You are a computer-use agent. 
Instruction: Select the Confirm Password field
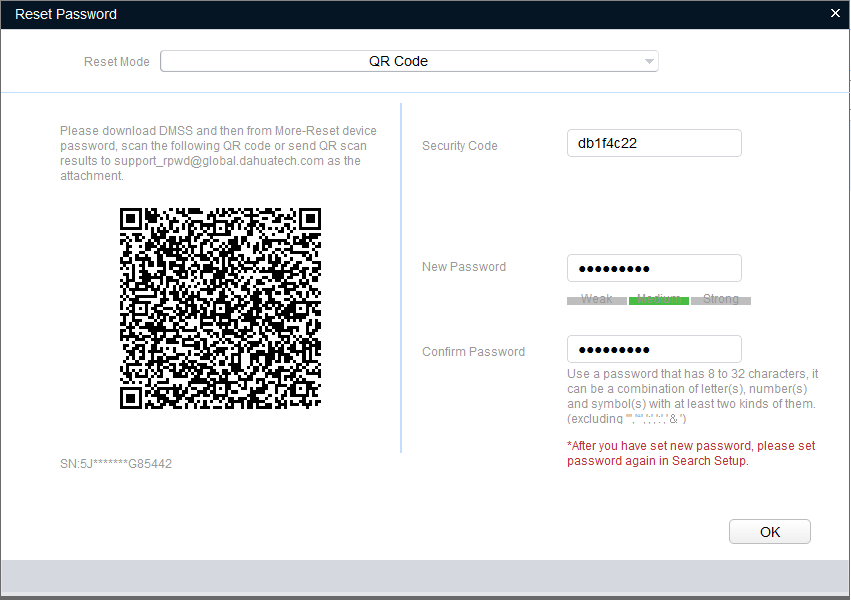(x=654, y=349)
